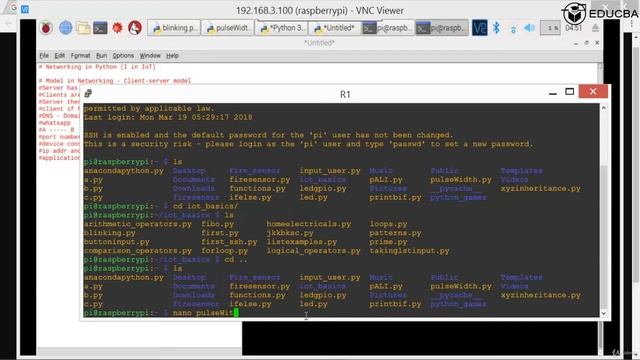Click the PuTTY icon in R1 title bar
Screen dimensions: 640x360
click(x=88, y=94)
